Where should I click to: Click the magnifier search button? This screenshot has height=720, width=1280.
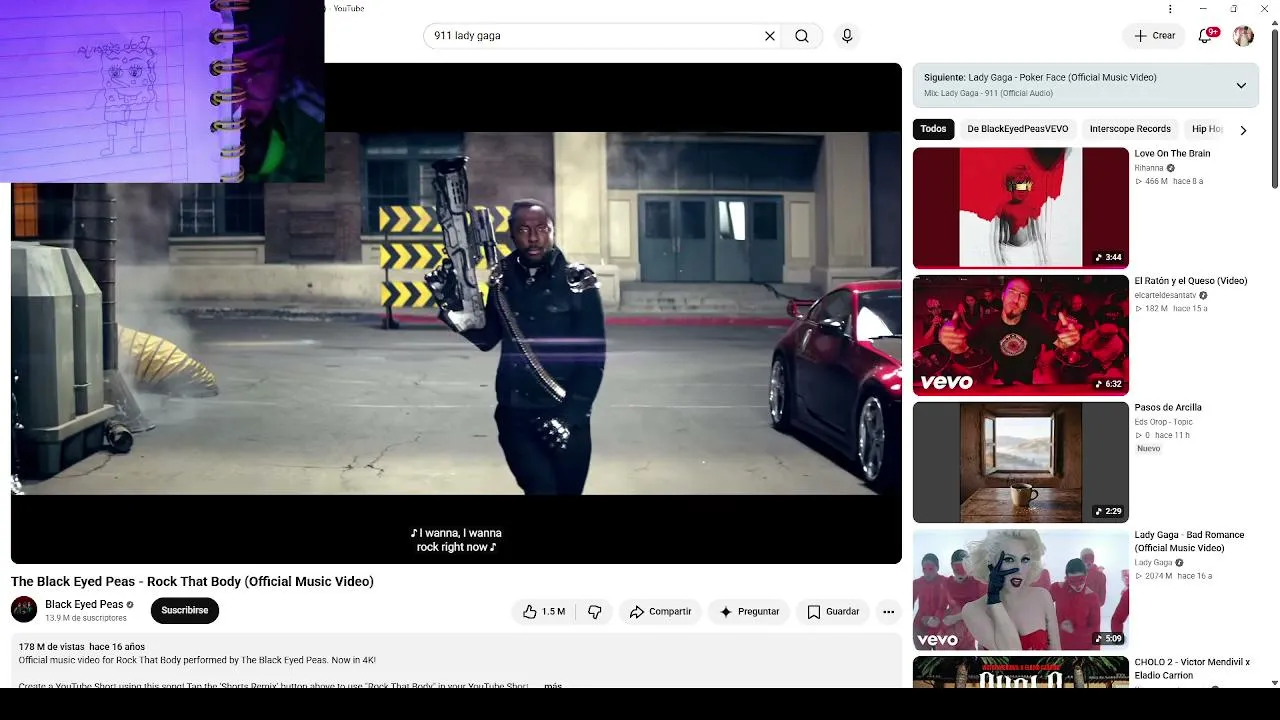(802, 36)
